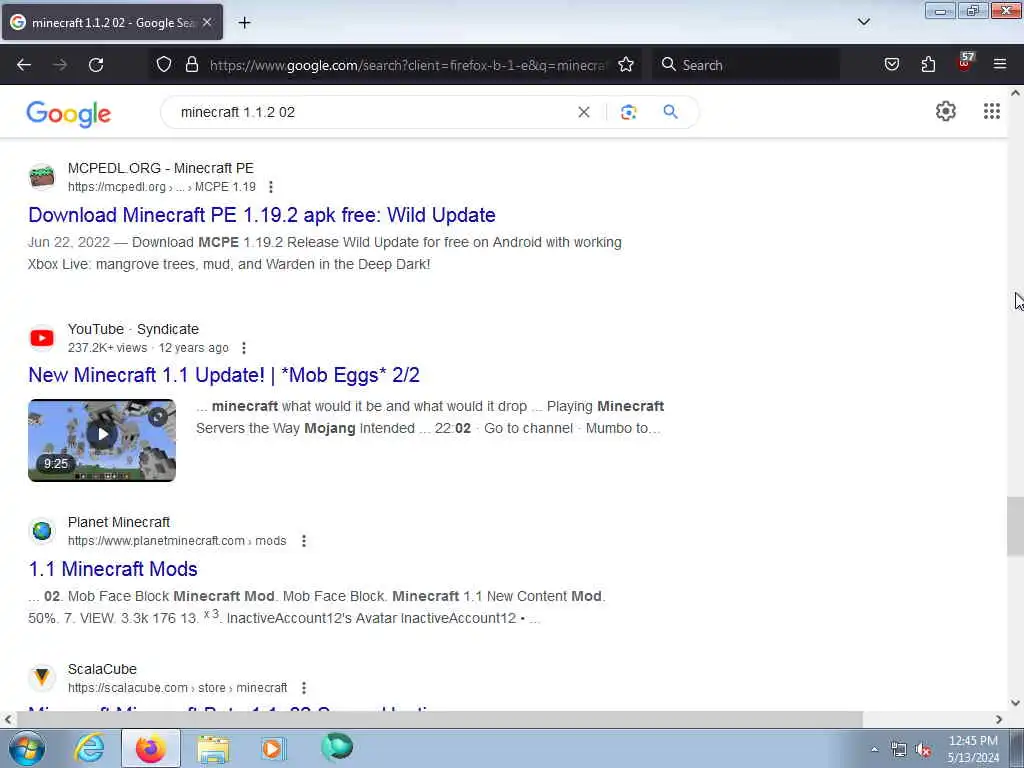Open more options for MCPEDL result
Screen dimensions: 1024x768
[x=270, y=187]
